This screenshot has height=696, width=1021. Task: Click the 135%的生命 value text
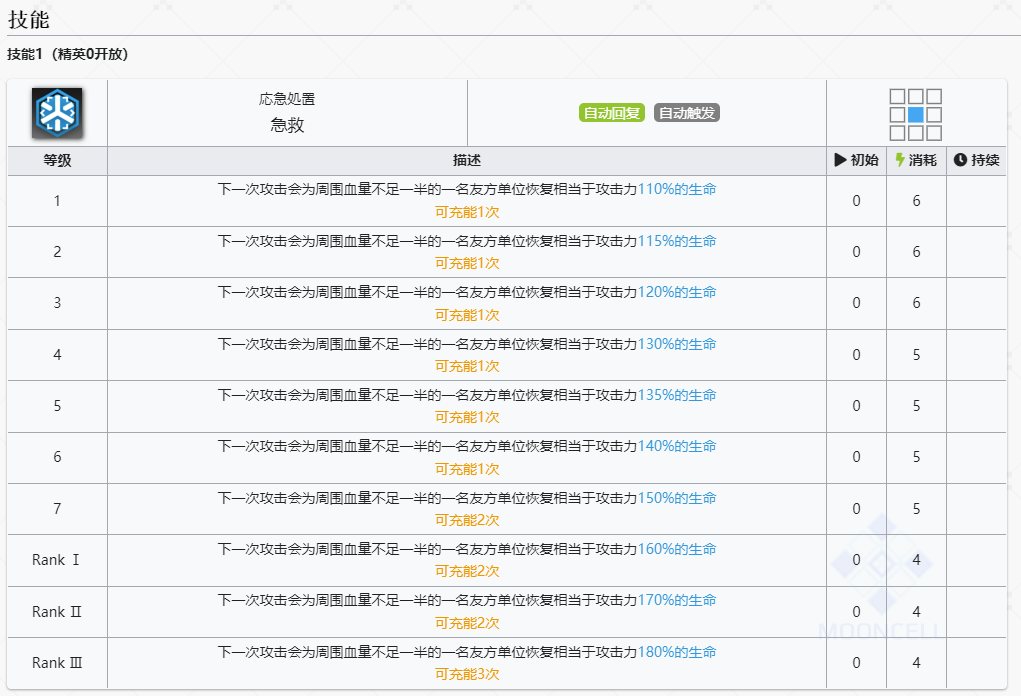pos(677,395)
